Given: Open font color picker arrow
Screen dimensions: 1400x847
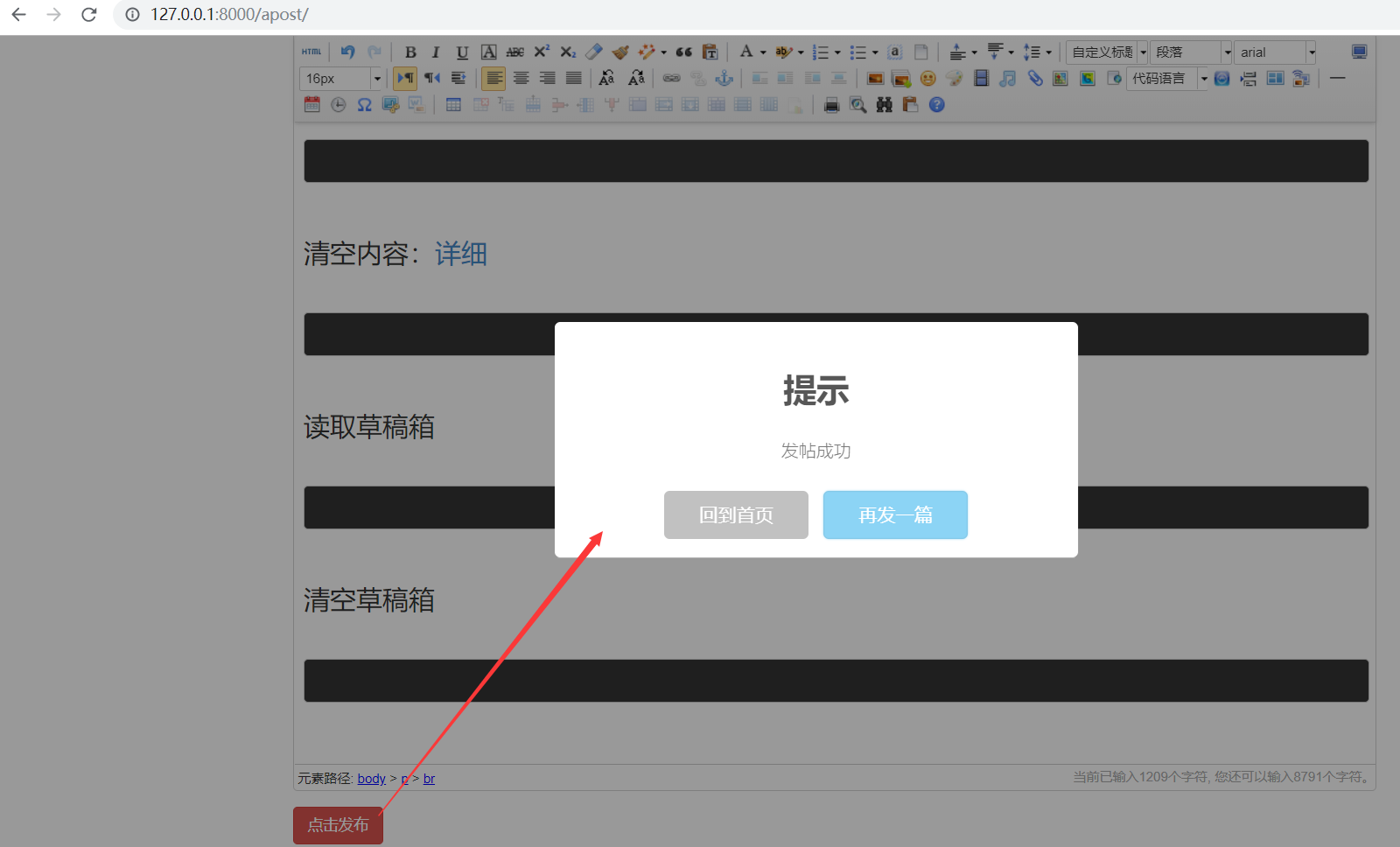Looking at the screenshot, I should 763,52.
